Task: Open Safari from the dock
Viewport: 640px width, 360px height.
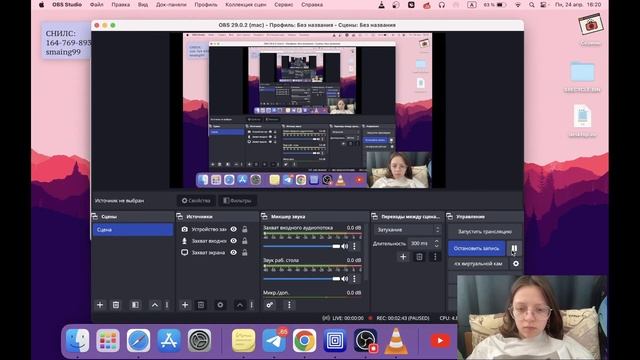Action: click(x=138, y=340)
